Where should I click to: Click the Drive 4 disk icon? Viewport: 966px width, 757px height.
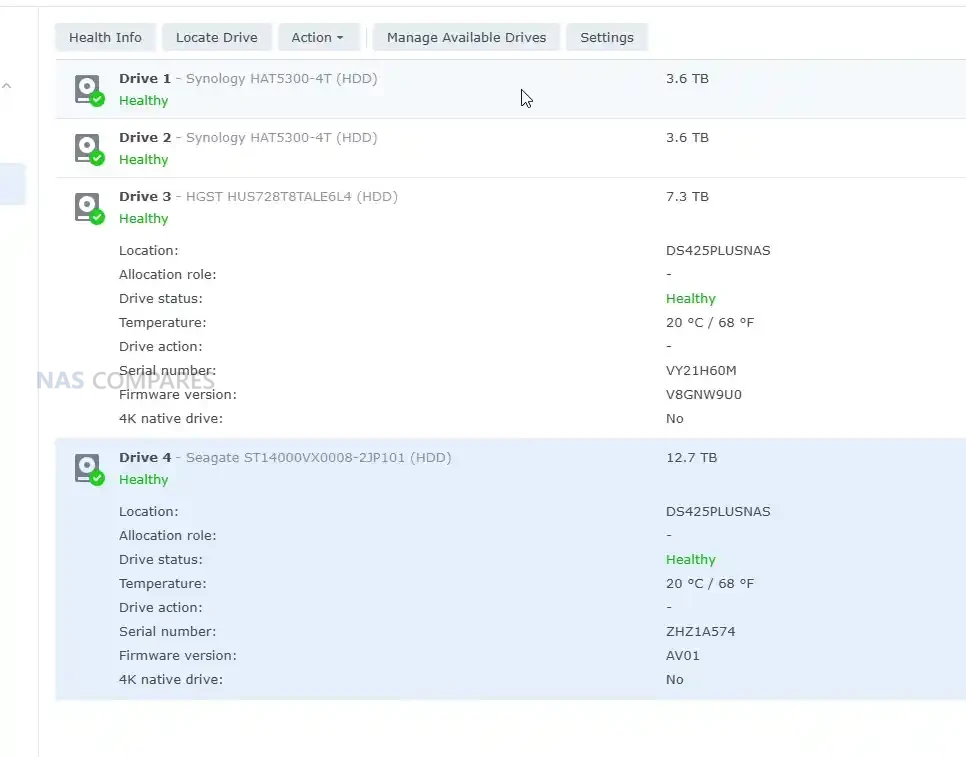tap(89, 468)
